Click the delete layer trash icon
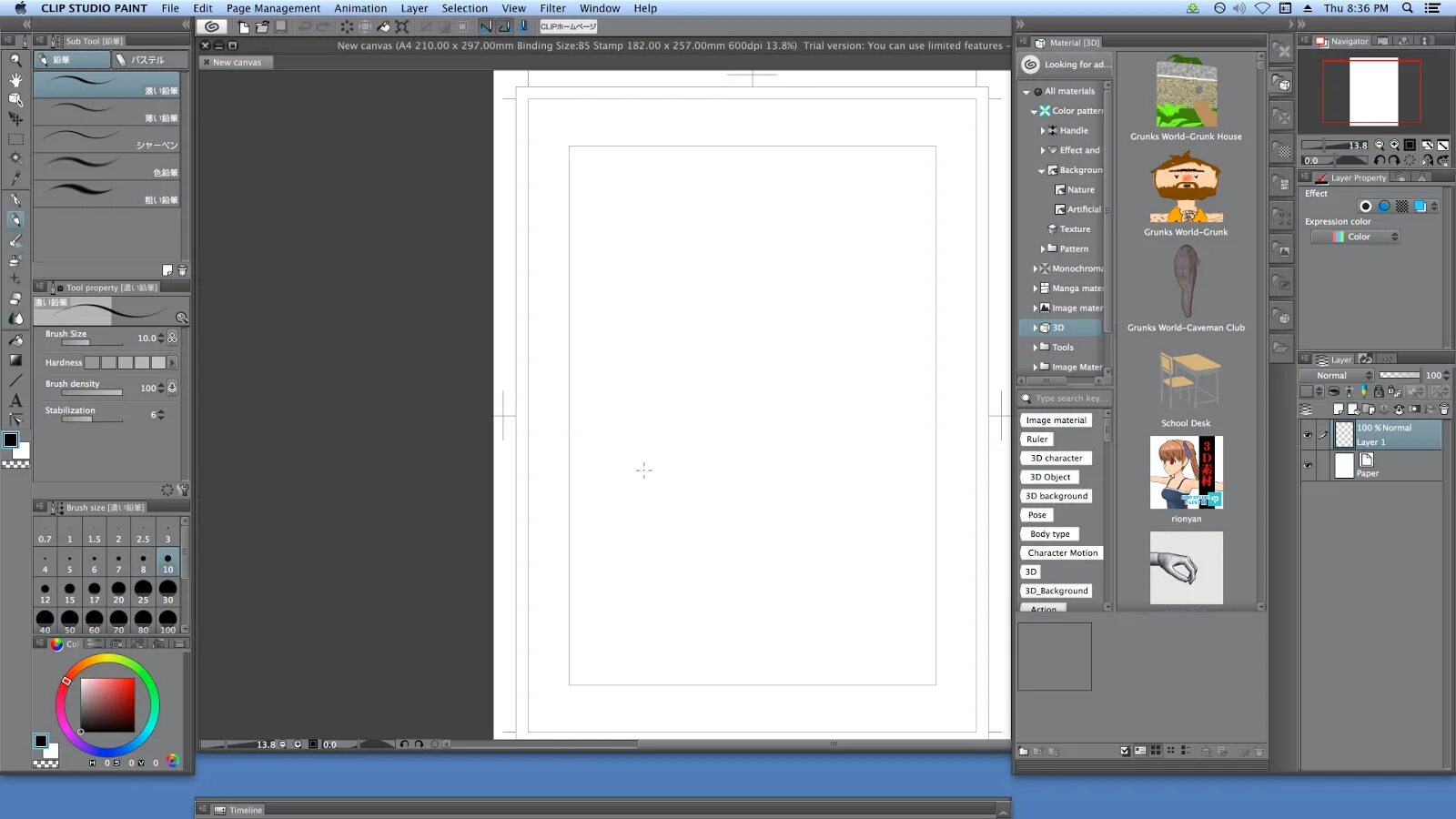The height and width of the screenshot is (819, 1456). (1444, 410)
